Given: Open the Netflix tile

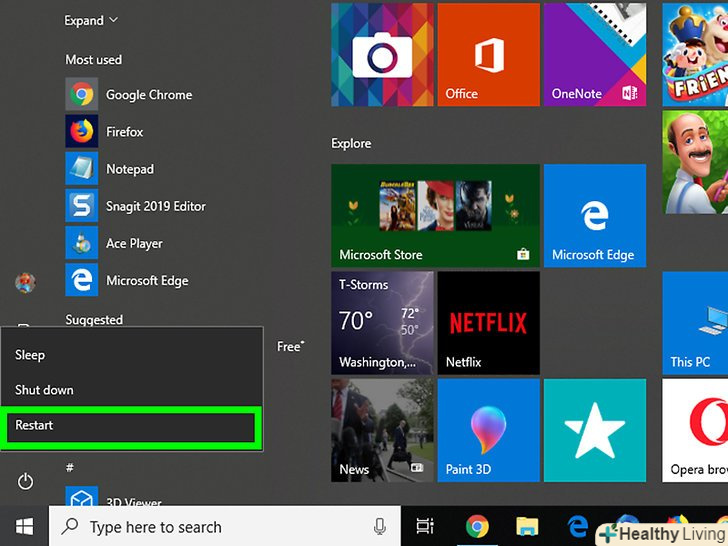Looking at the screenshot, I should pos(488,324).
